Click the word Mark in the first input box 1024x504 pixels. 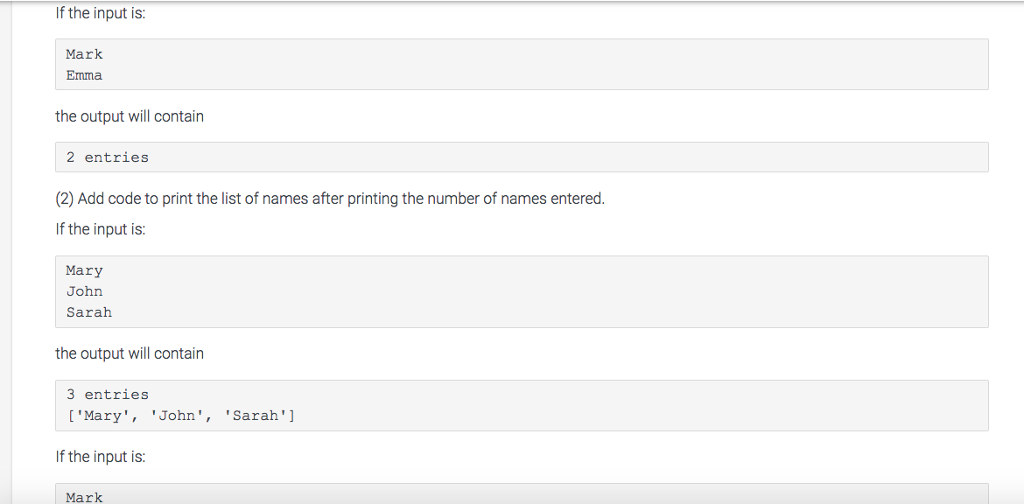coord(84,54)
